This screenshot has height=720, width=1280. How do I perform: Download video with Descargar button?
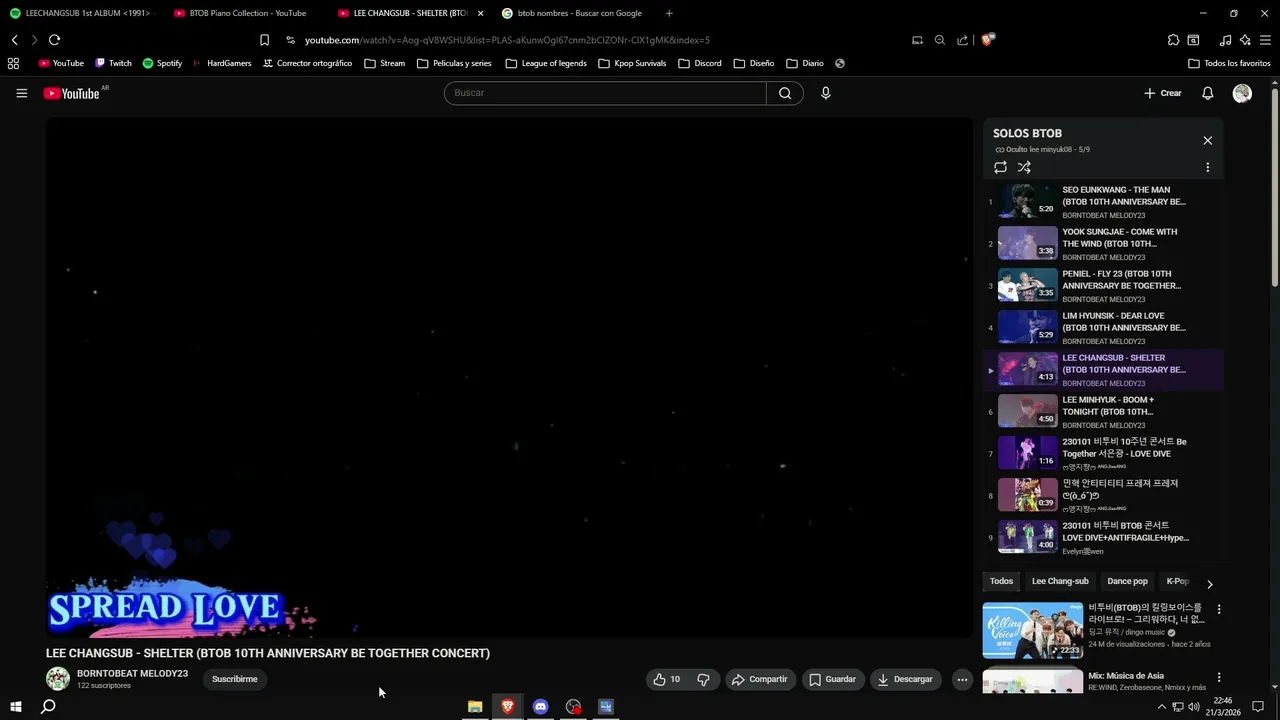(906, 679)
